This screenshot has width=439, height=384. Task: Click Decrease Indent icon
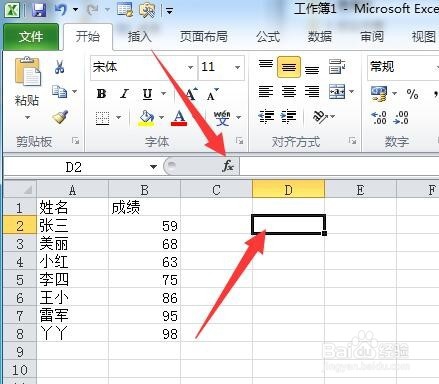click(x=266, y=116)
